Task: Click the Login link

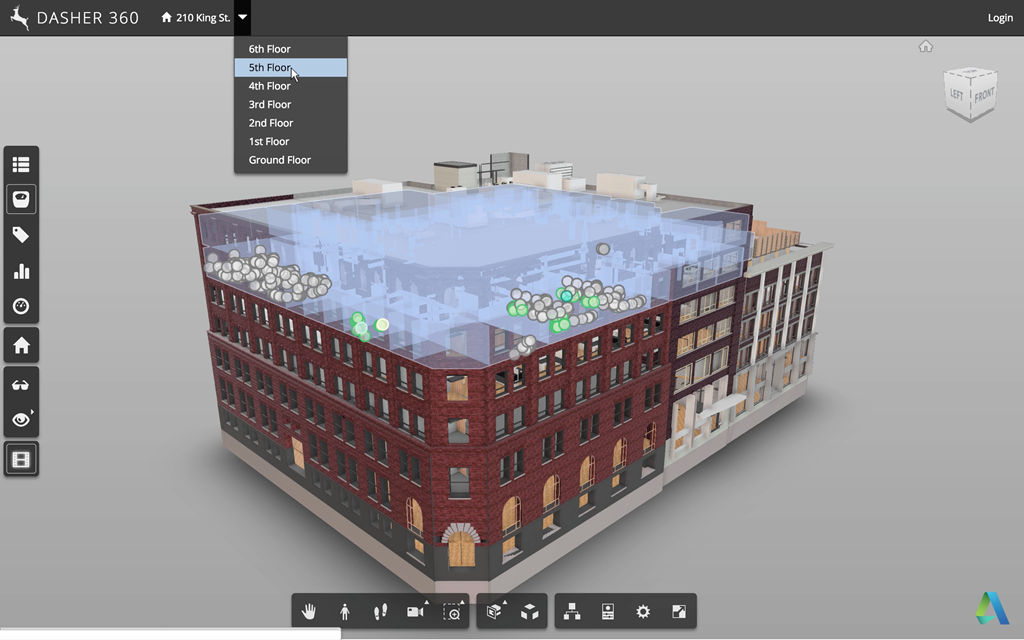Action: (1000, 18)
